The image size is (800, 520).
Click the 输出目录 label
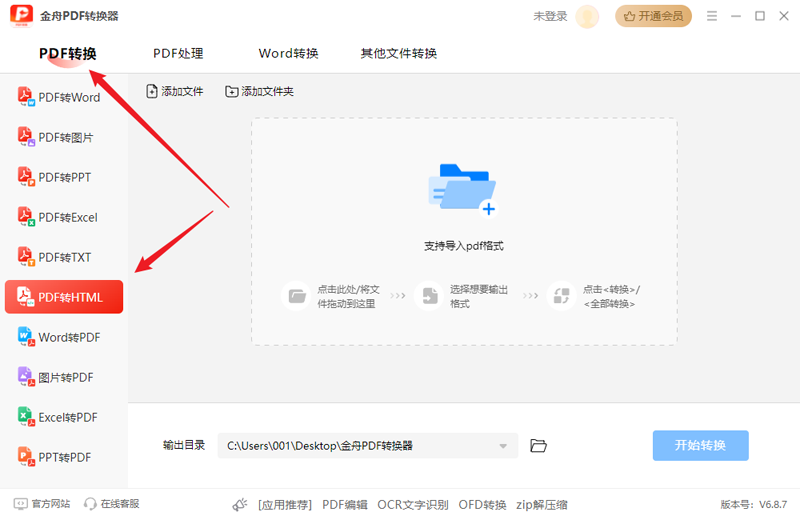[184, 445]
